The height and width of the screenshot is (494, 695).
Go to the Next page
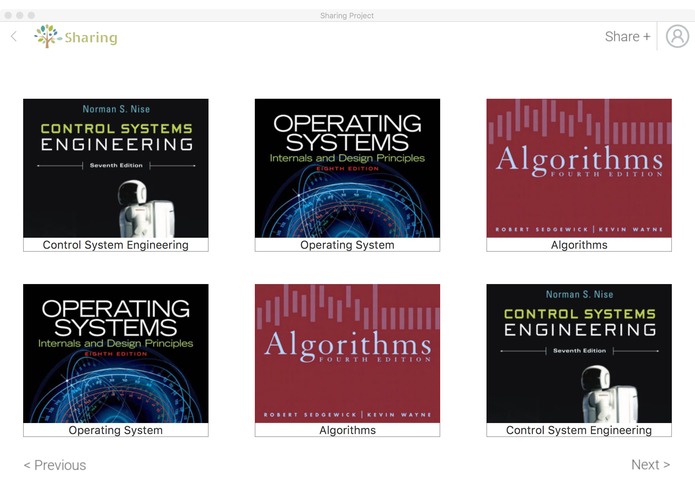click(650, 464)
